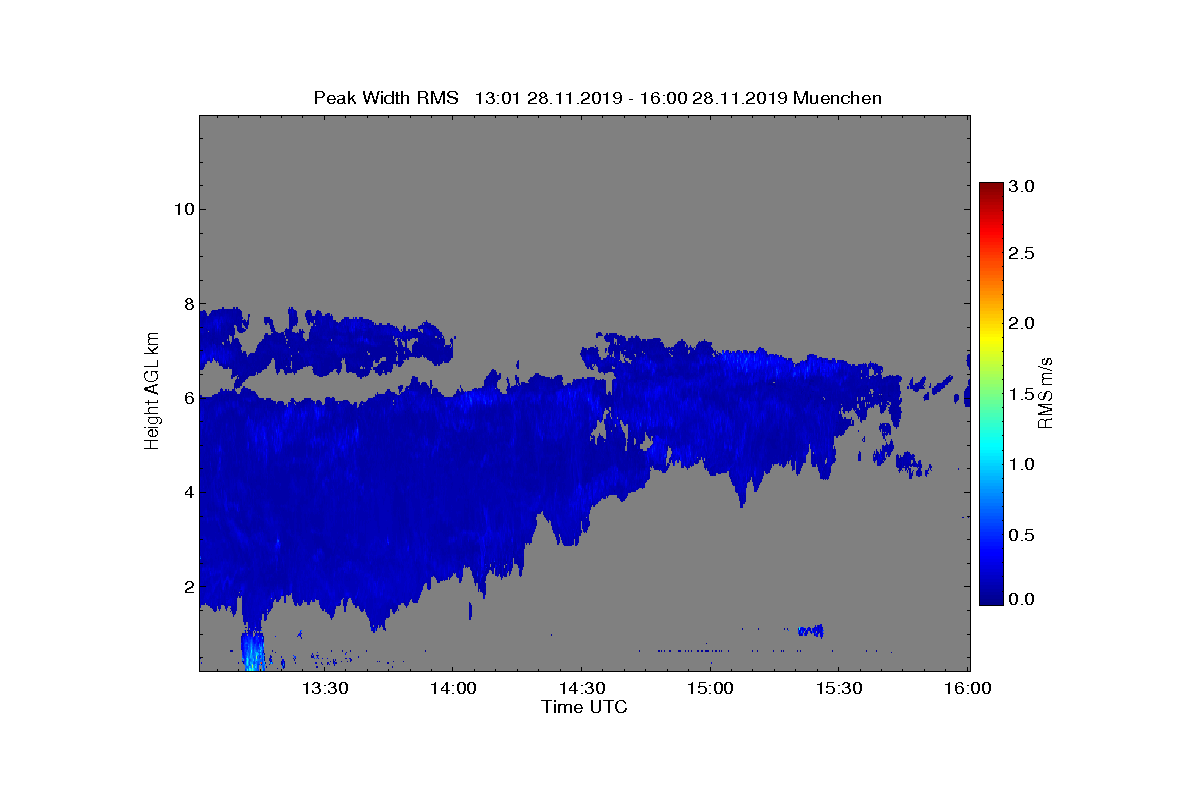
Task: Click the plot title "Peak Width RMS"
Action: (x=386, y=98)
